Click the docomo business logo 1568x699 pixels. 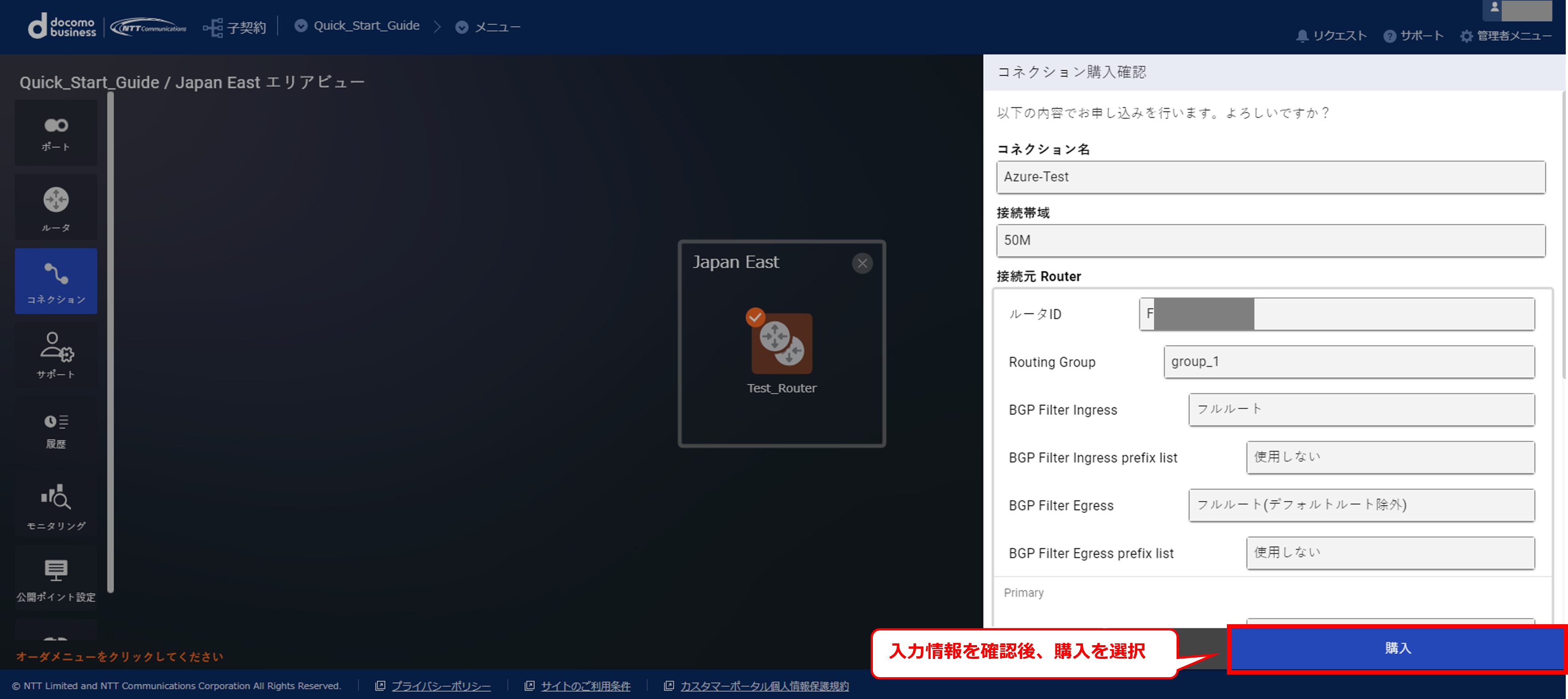(x=62, y=27)
